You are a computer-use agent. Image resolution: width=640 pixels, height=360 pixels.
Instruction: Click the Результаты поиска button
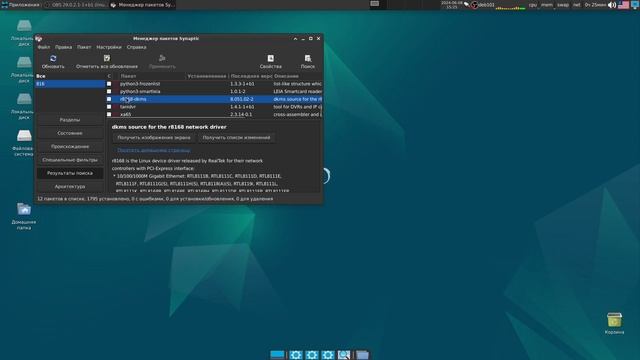coord(70,173)
